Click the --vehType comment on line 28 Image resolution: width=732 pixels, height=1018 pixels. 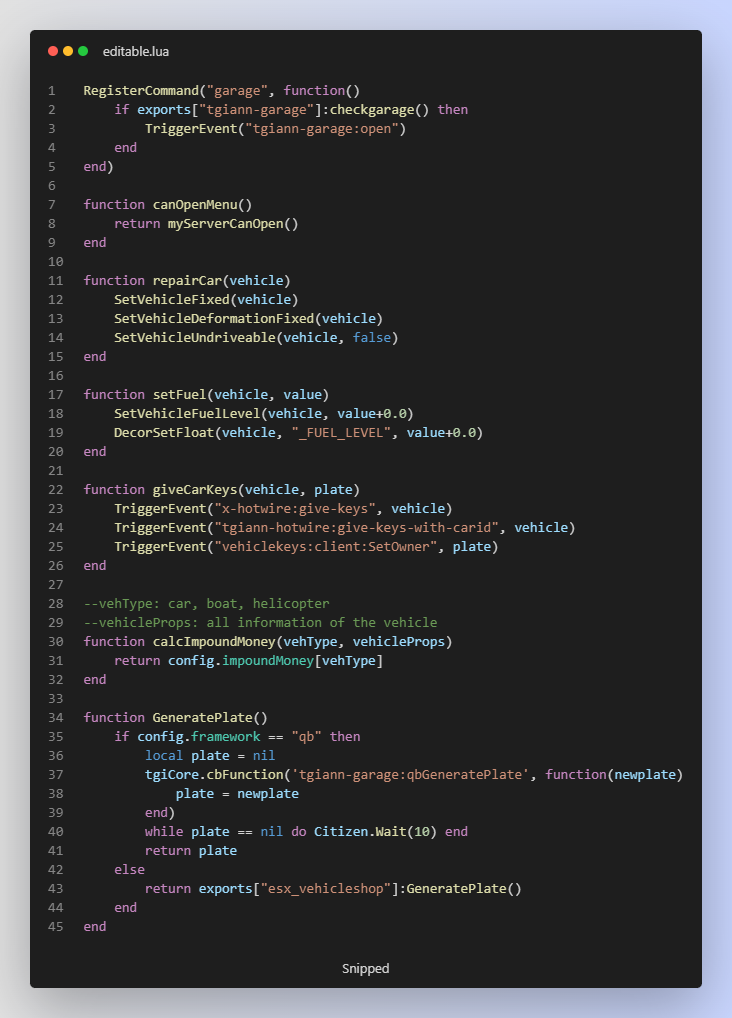pyautogui.click(x=207, y=603)
